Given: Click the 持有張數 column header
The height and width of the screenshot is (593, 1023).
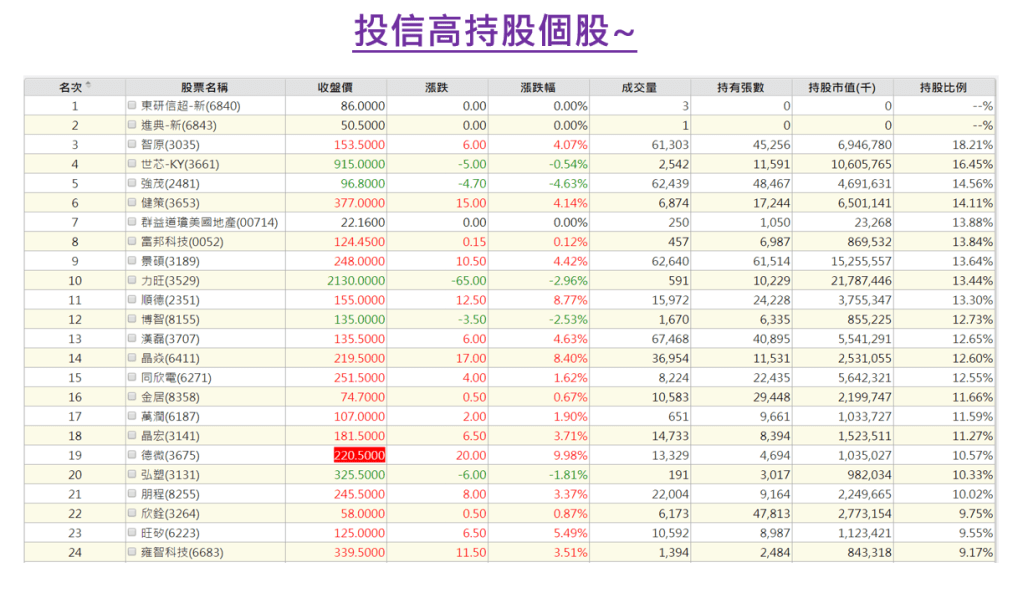Looking at the screenshot, I should click(x=741, y=87).
